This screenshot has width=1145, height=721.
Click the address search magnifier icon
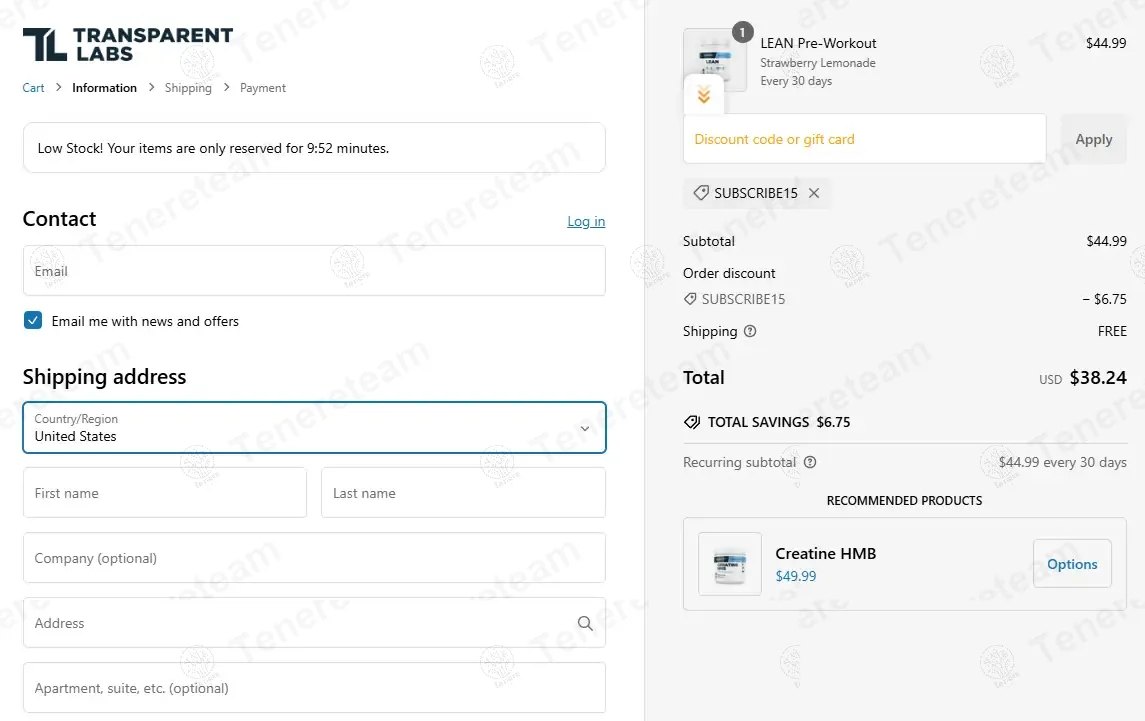click(x=585, y=623)
